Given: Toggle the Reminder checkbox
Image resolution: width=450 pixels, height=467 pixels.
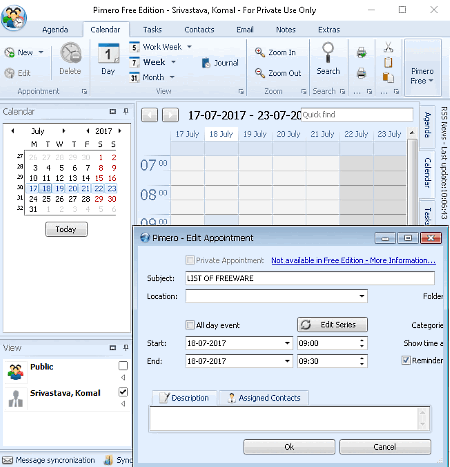Looking at the screenshot, I should [406, 360].
